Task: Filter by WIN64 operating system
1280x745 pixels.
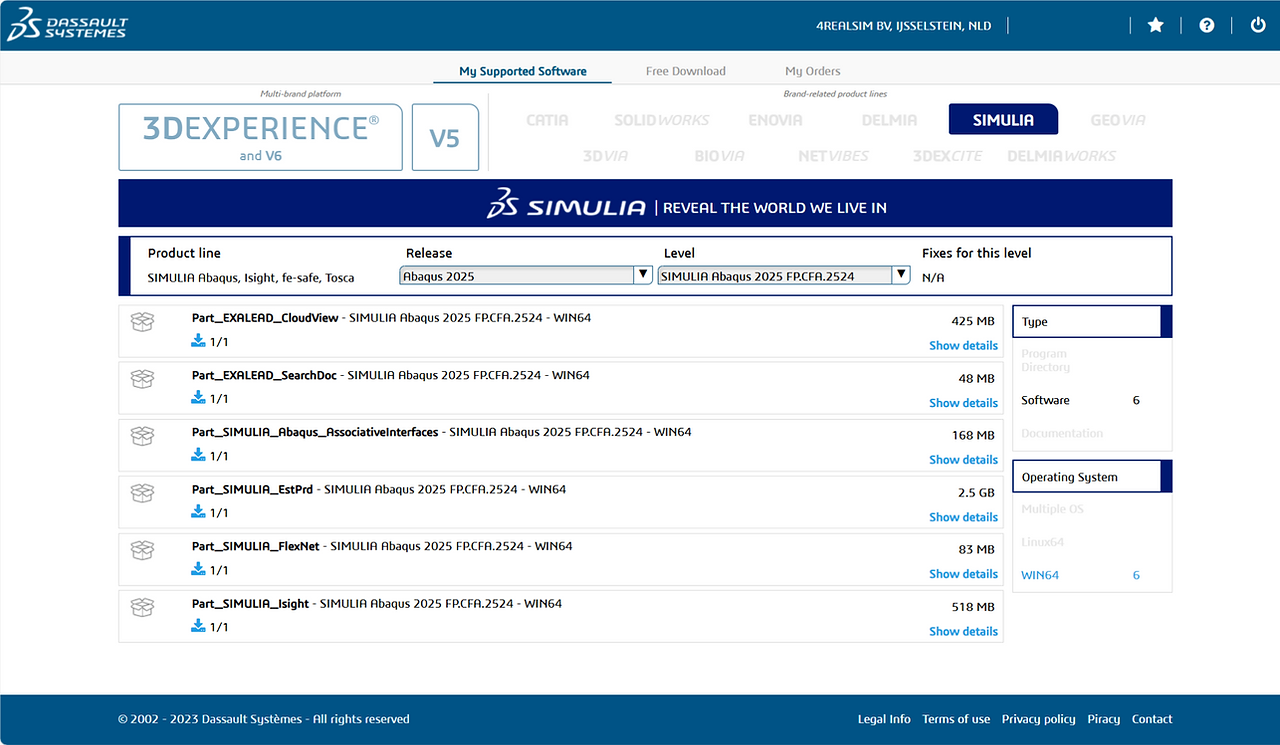Action: click(1040, 575)
